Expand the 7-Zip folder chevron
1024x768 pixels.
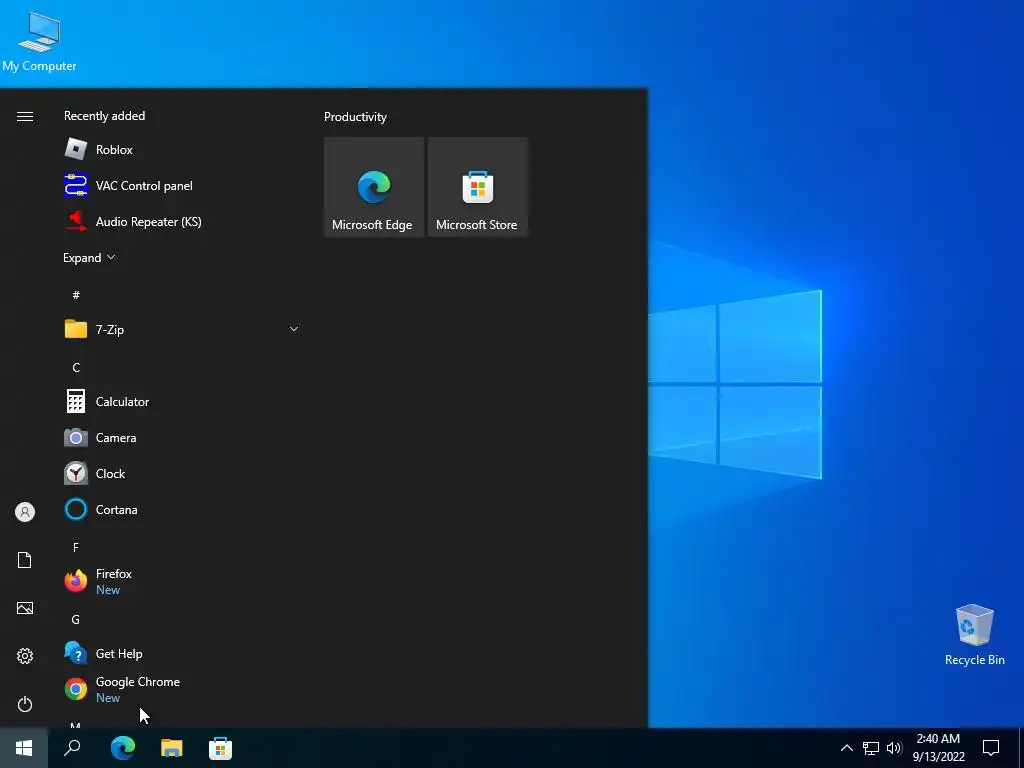tap(294, 329)
